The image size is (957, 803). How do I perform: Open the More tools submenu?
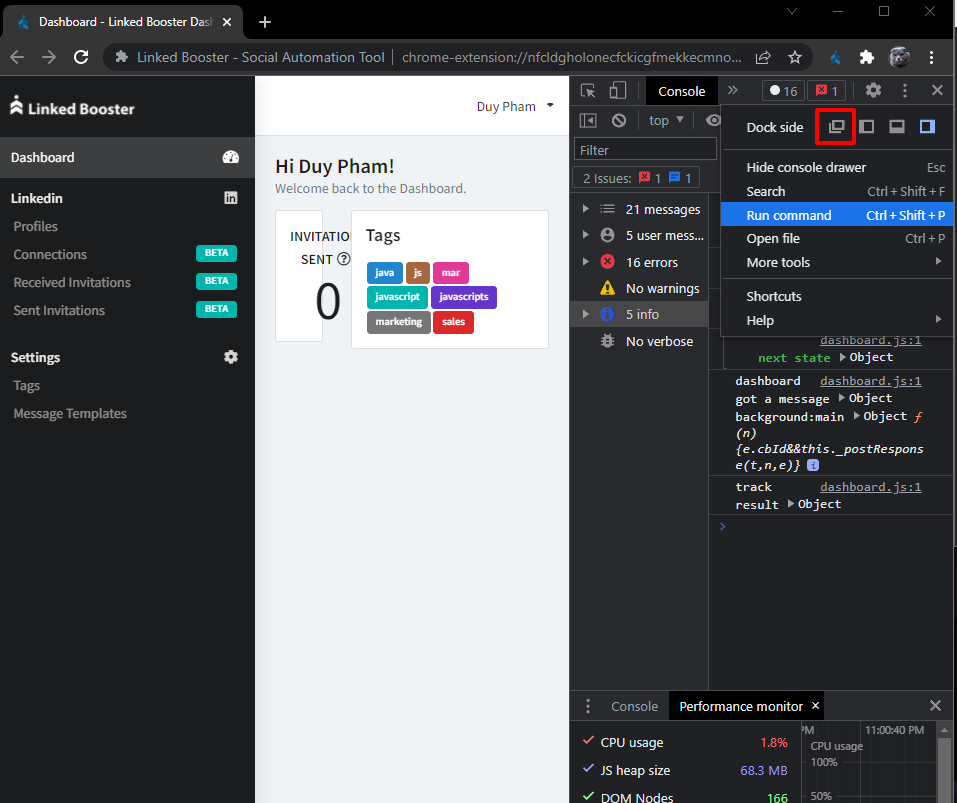(837, 262)
